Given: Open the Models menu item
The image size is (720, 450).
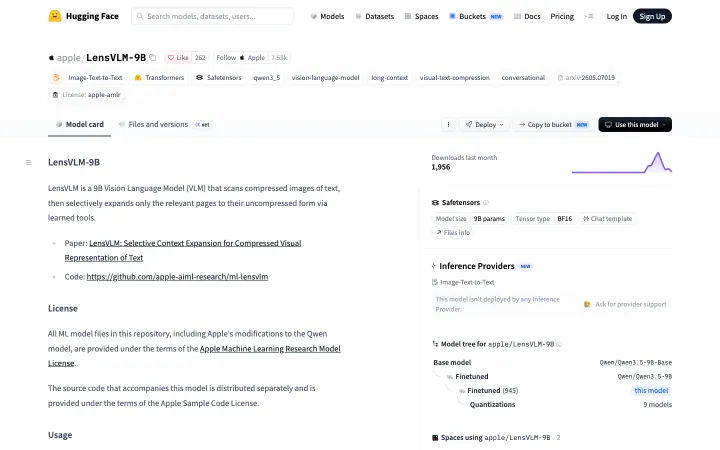Looking at the screenshot, I should [x=327, y=16].
